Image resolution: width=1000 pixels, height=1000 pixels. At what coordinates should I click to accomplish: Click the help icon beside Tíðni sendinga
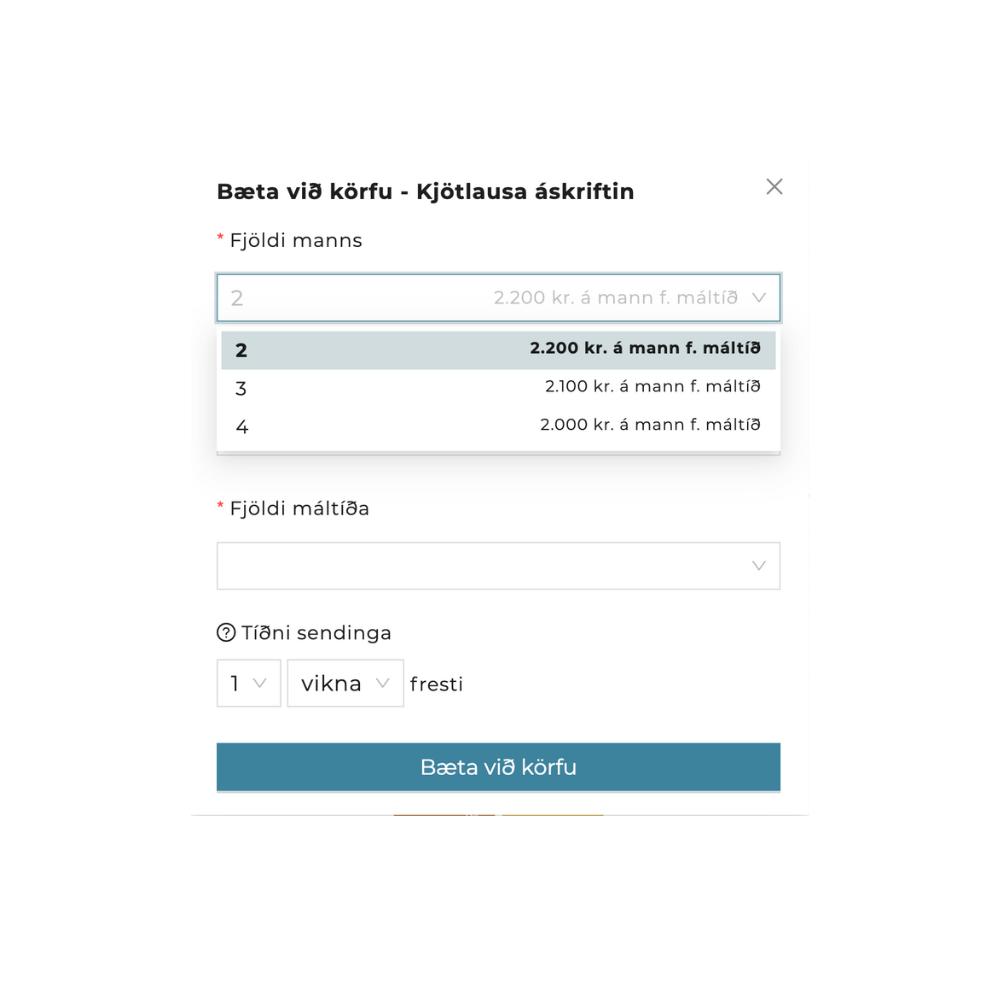[227, 633]
